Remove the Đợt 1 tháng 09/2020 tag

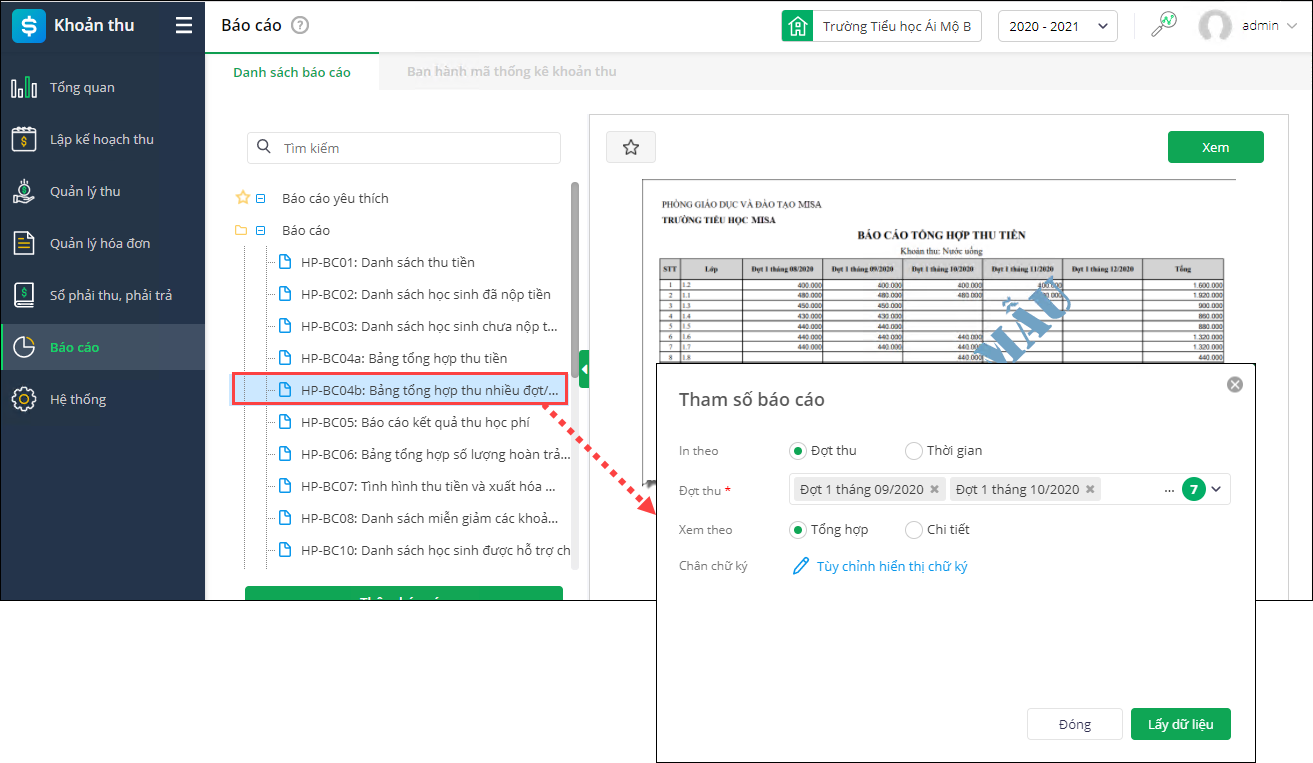pyautogui.click(x=934, y=490)
